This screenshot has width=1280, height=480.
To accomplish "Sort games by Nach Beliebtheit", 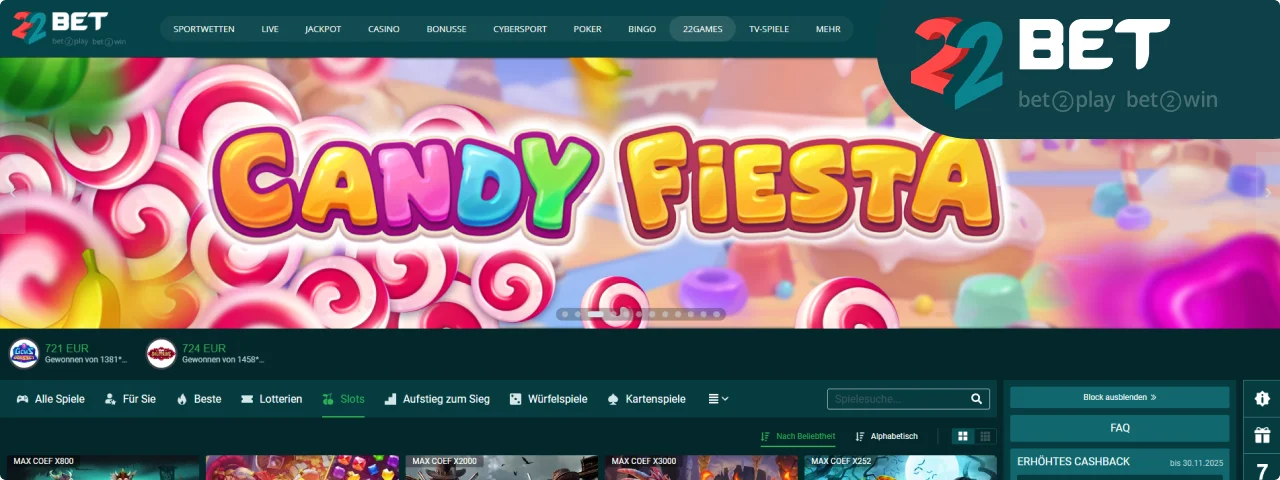I will [797, 437].
